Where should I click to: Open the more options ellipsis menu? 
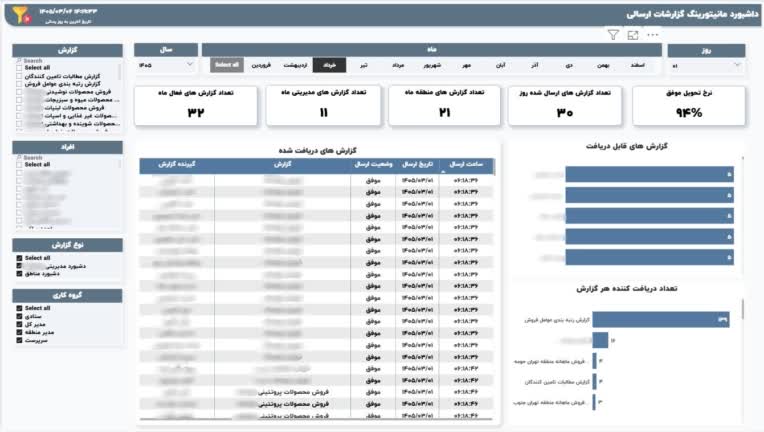coord(652,35)
